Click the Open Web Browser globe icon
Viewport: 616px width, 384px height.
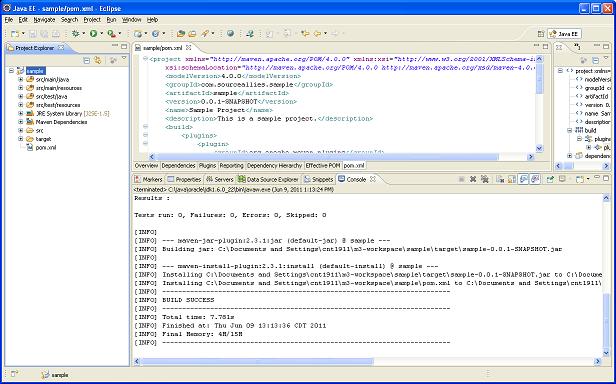tap(230, 34)
